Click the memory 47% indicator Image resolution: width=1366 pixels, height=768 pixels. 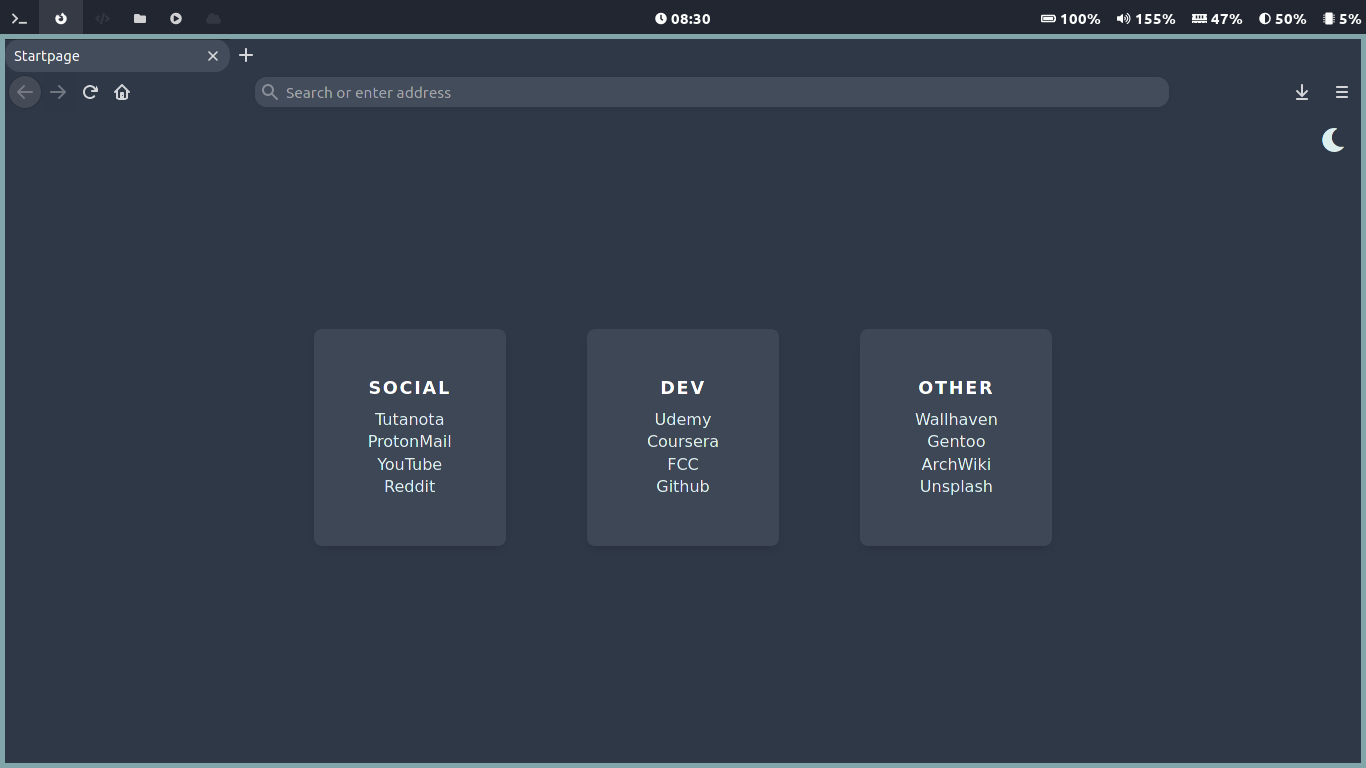pos(1217,19)
